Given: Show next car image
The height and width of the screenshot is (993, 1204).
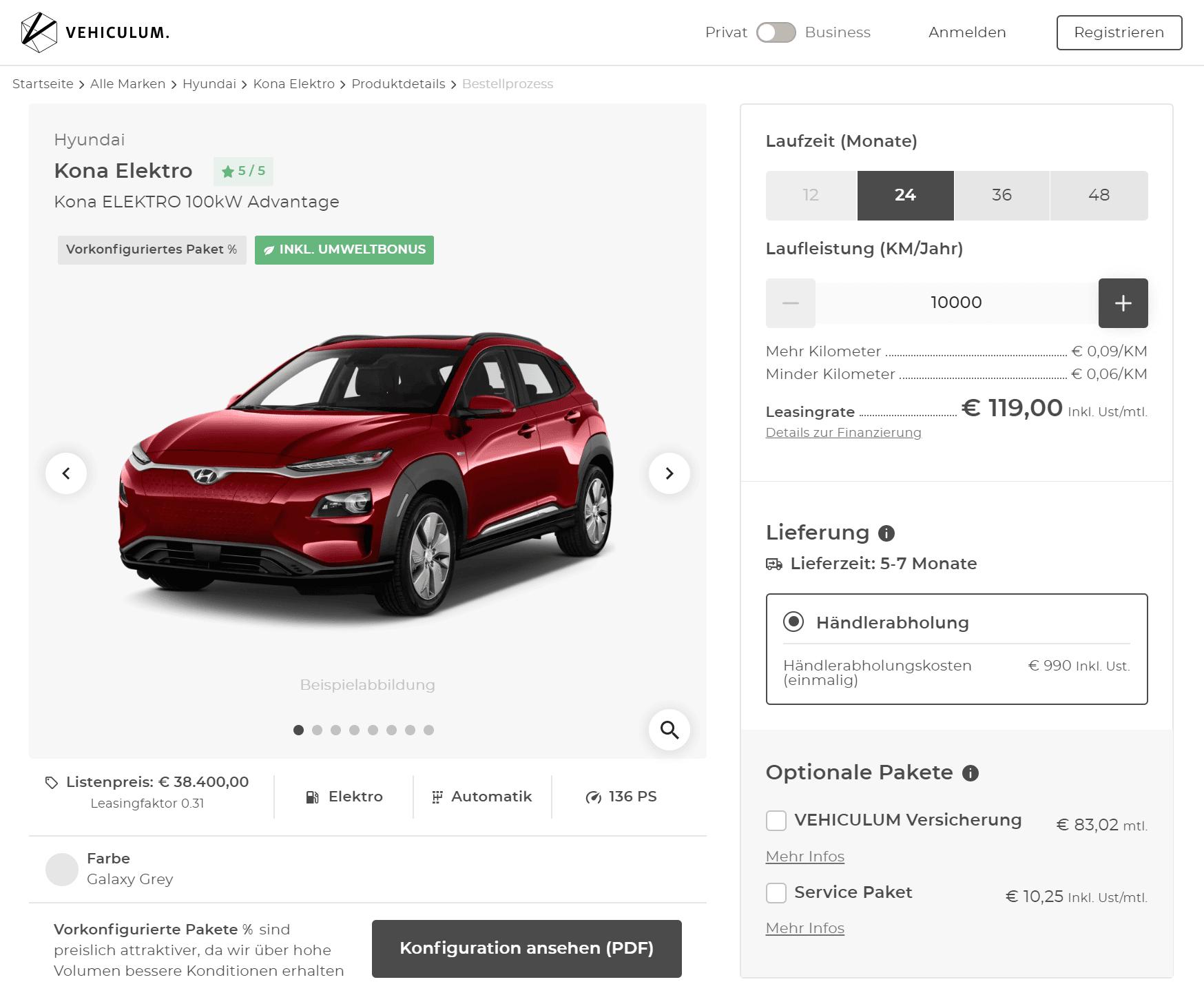Looking at the screenshot, I should 670,473.
